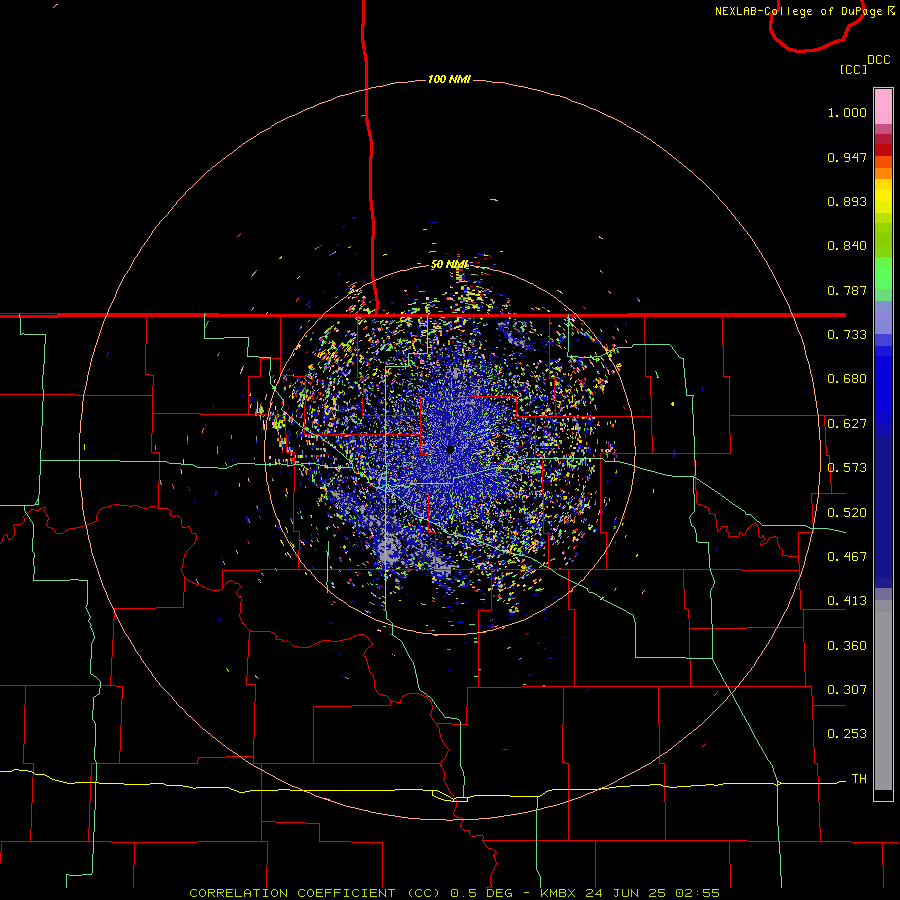Click the black radar site dot at center
Image resolution: width=900 pixels, height=900 pixels.
click(x=451, y=449)
